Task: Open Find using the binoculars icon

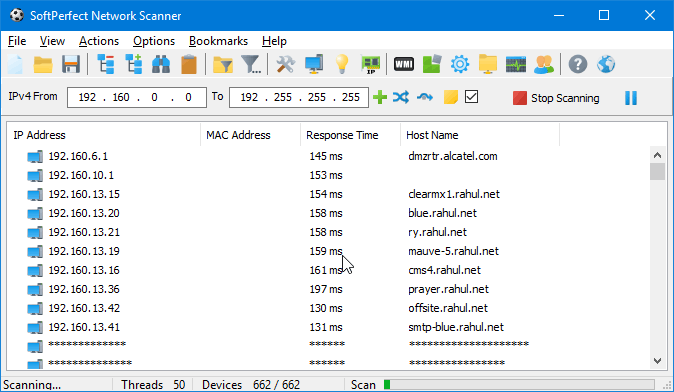Action: point(161,65)
